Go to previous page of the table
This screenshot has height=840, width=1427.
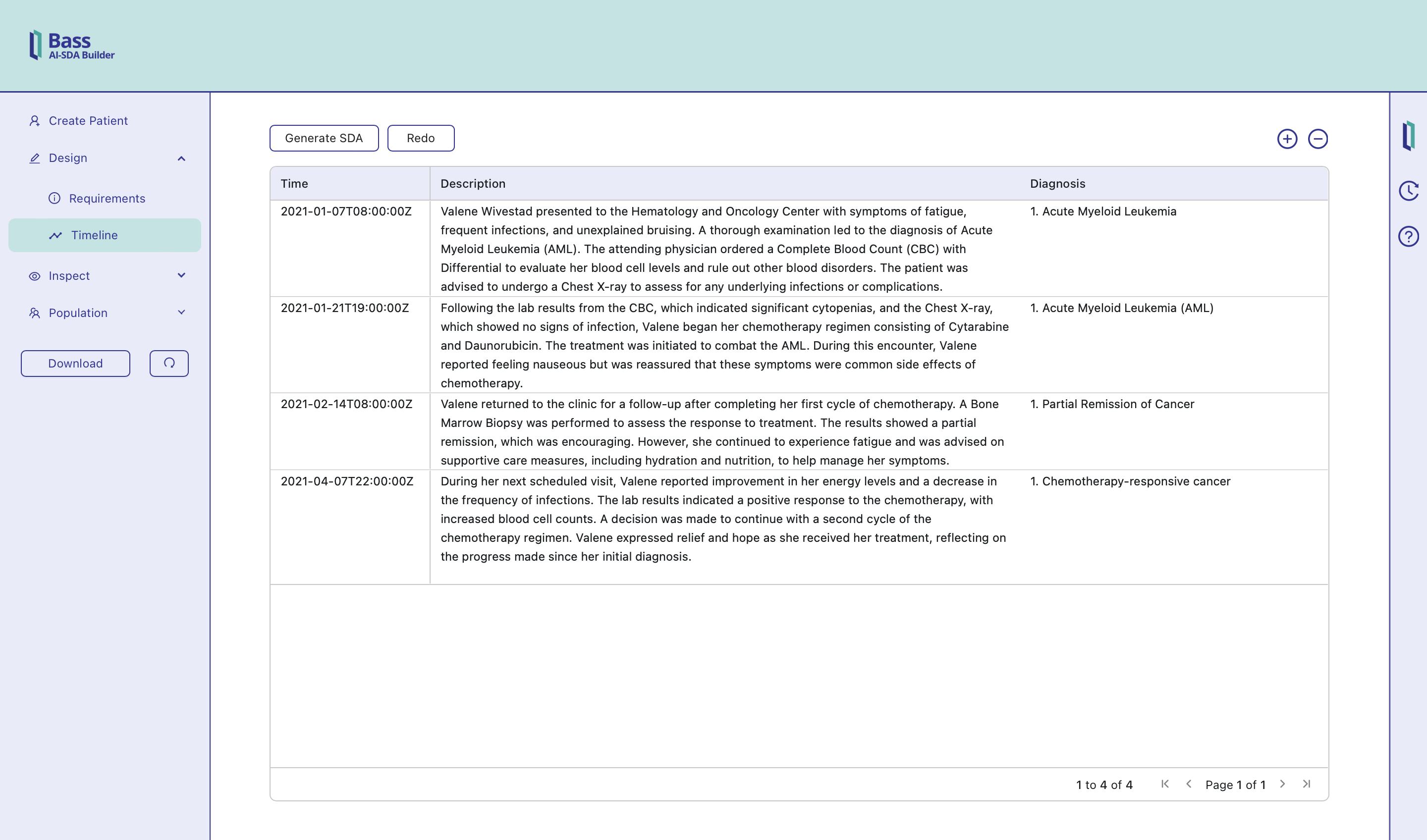pos(1189,784)
